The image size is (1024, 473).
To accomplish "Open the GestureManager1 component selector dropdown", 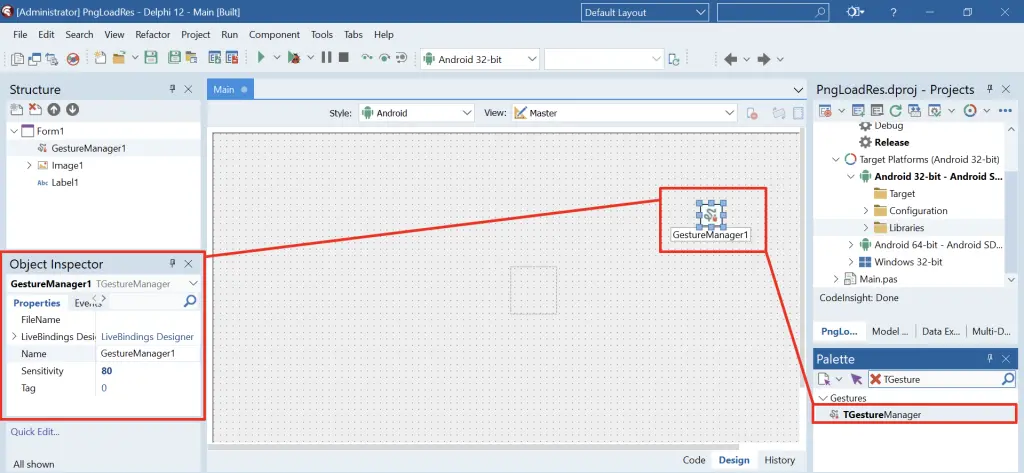I will [x=193, y=284].
